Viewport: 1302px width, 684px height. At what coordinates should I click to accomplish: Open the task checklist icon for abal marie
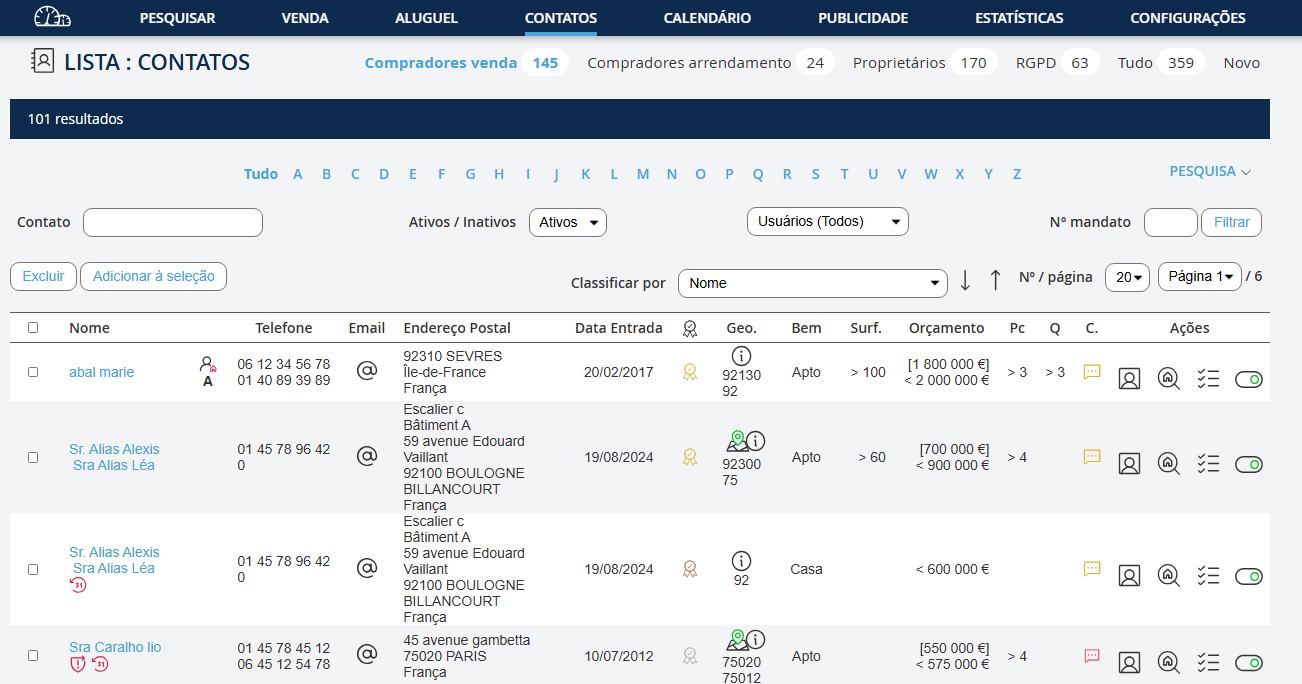tap(1208, 379)
